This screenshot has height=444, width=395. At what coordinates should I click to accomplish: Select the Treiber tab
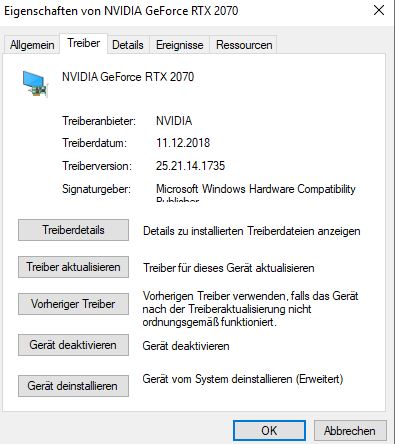tap(84, 43)
